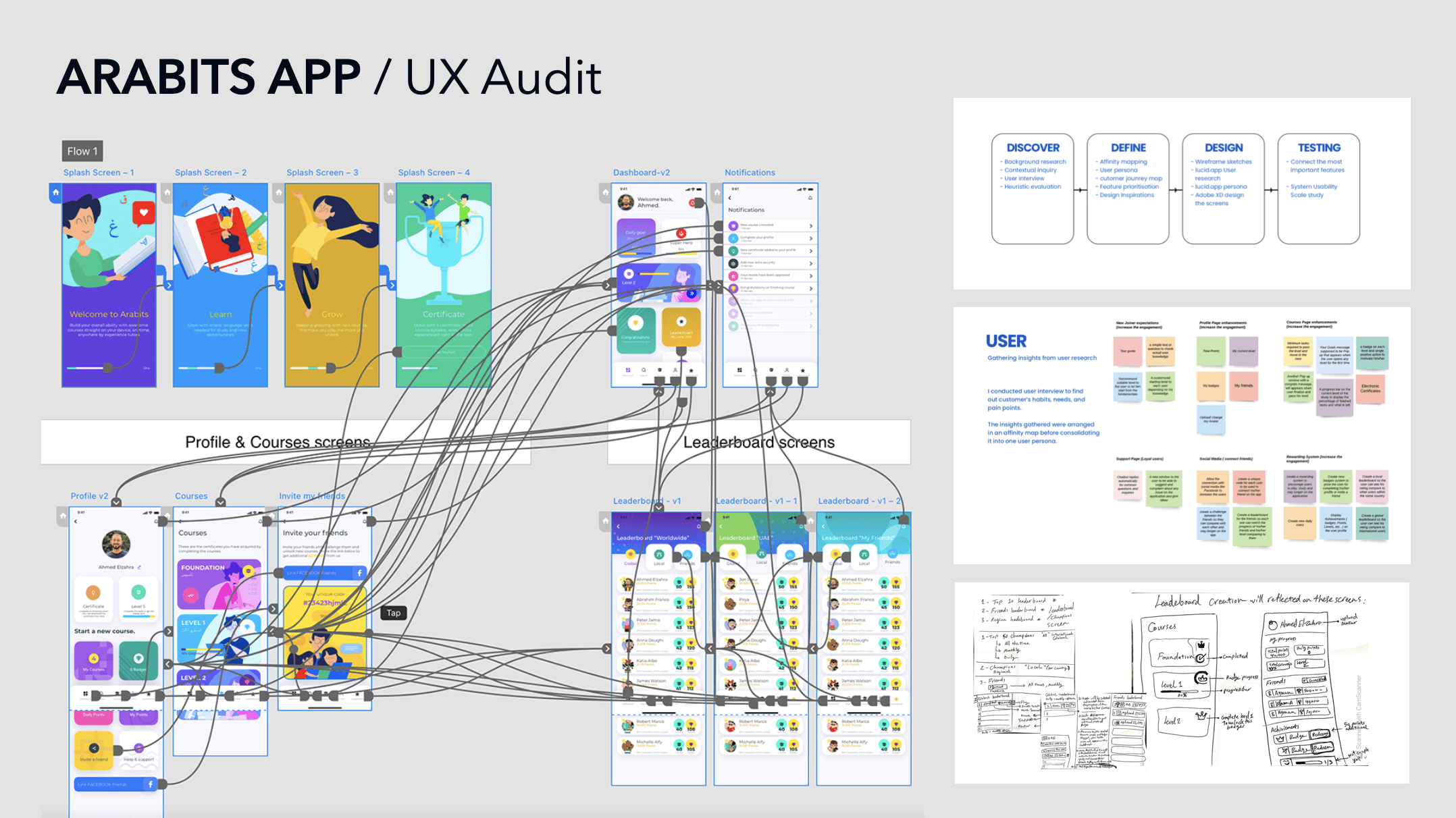The width and height of the screenshot is (1456, 818).
Task: Click the home icon beside Splash Screen – 2
Action: (x=167, y=193)
